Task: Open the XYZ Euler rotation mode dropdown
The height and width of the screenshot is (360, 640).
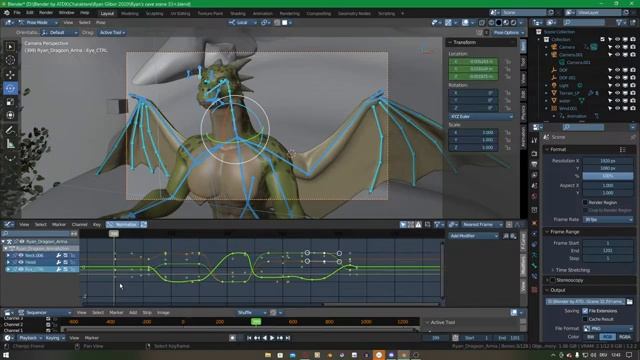Action: click(481, 116)
